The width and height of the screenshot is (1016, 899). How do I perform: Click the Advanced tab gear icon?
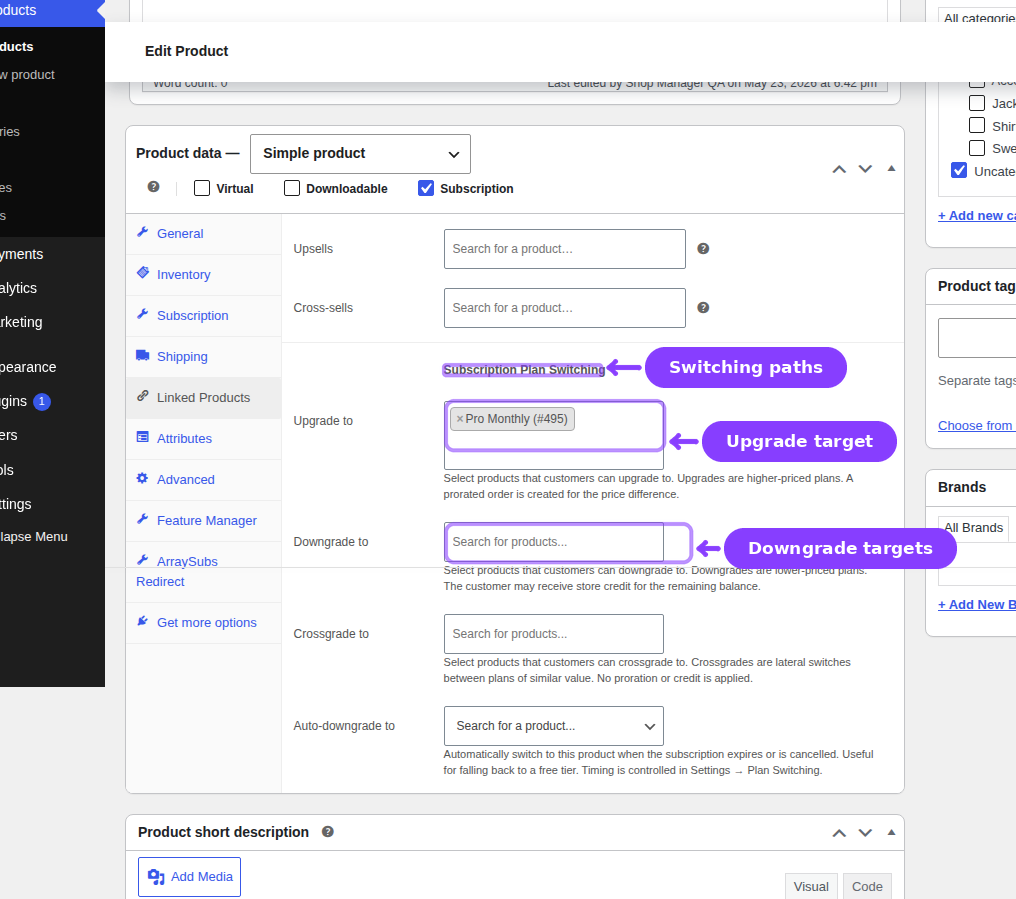tap(143, 478)
